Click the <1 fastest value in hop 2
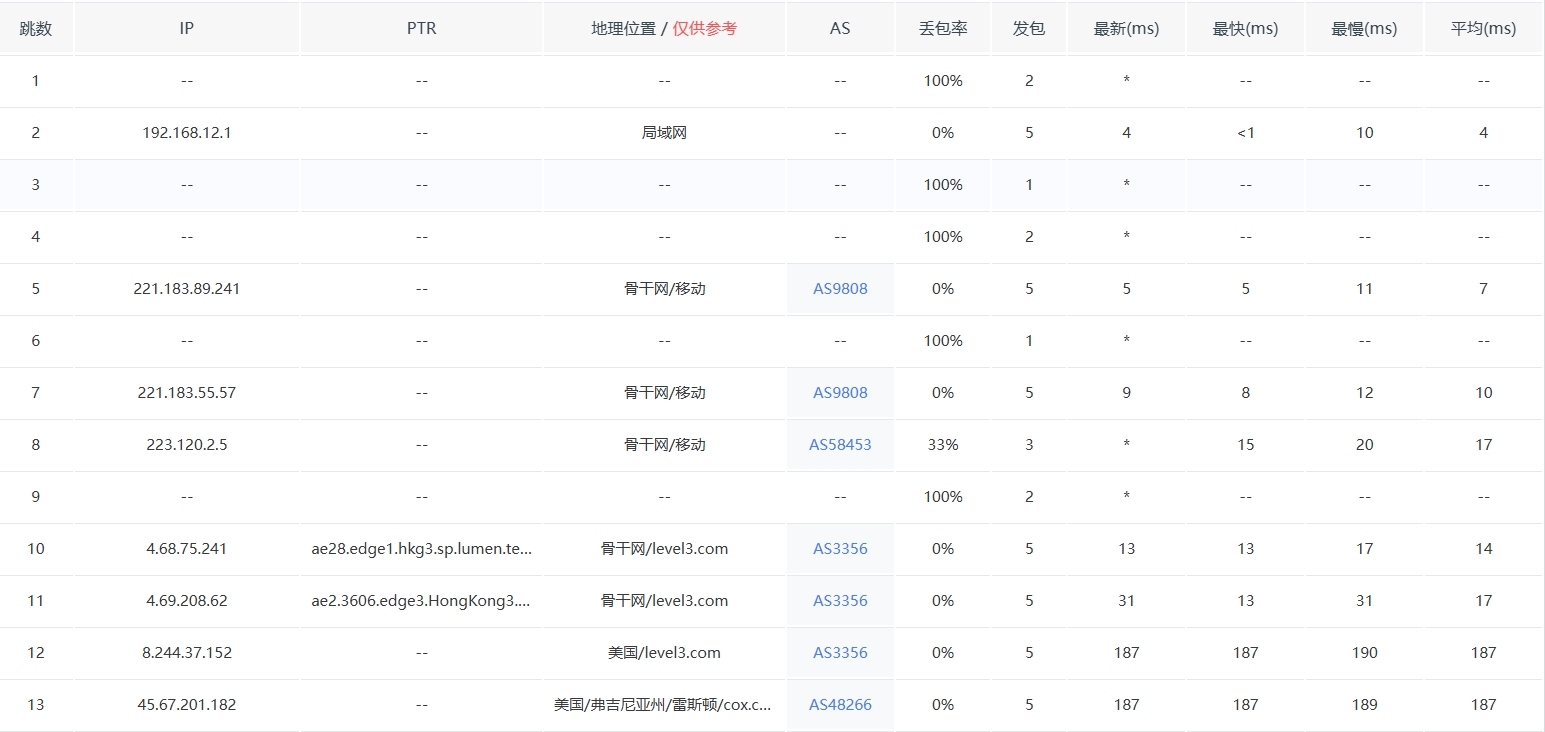Screen dimensions: 1545x732 [1245, 133]
